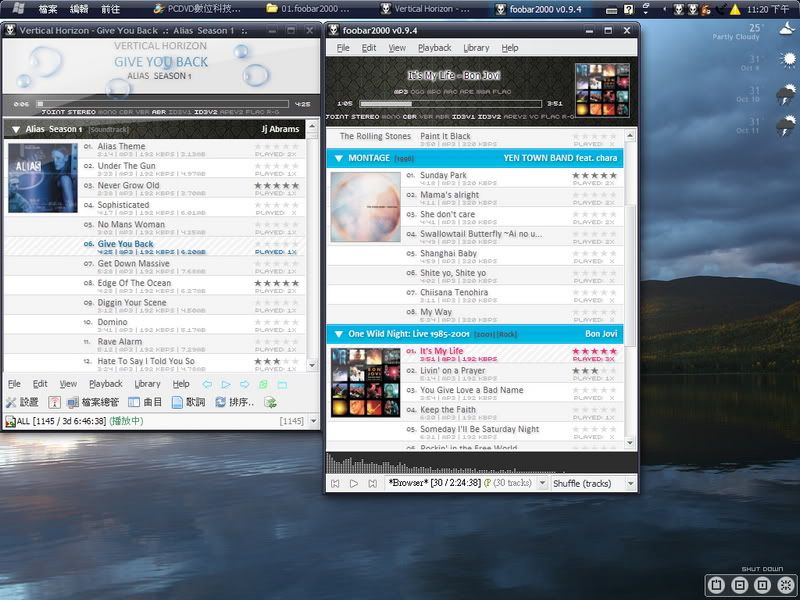Image resolution: width=800 pixels, height=600 pixels.
Task: Click the thunderstorm weather icon for Oct 10
Action: point(786,94)
